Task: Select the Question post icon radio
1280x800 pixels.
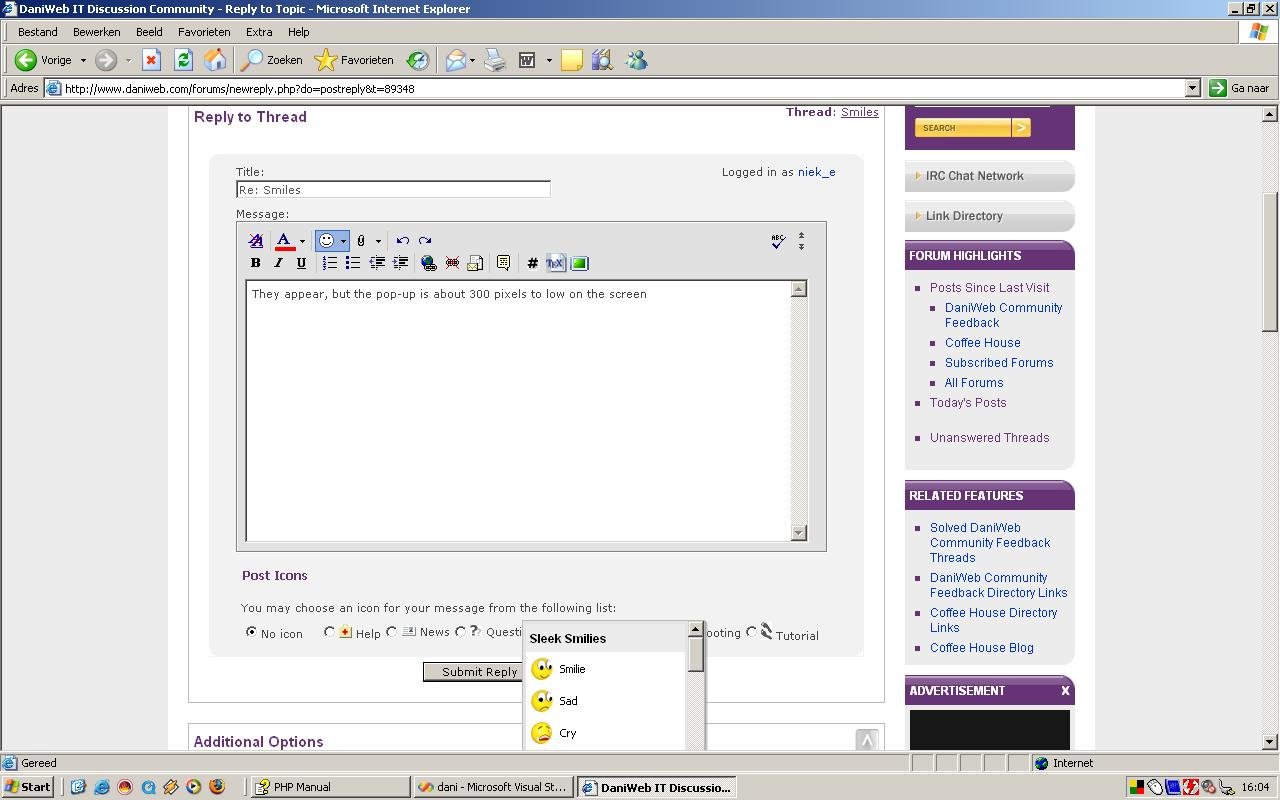Action: (460, 632)
